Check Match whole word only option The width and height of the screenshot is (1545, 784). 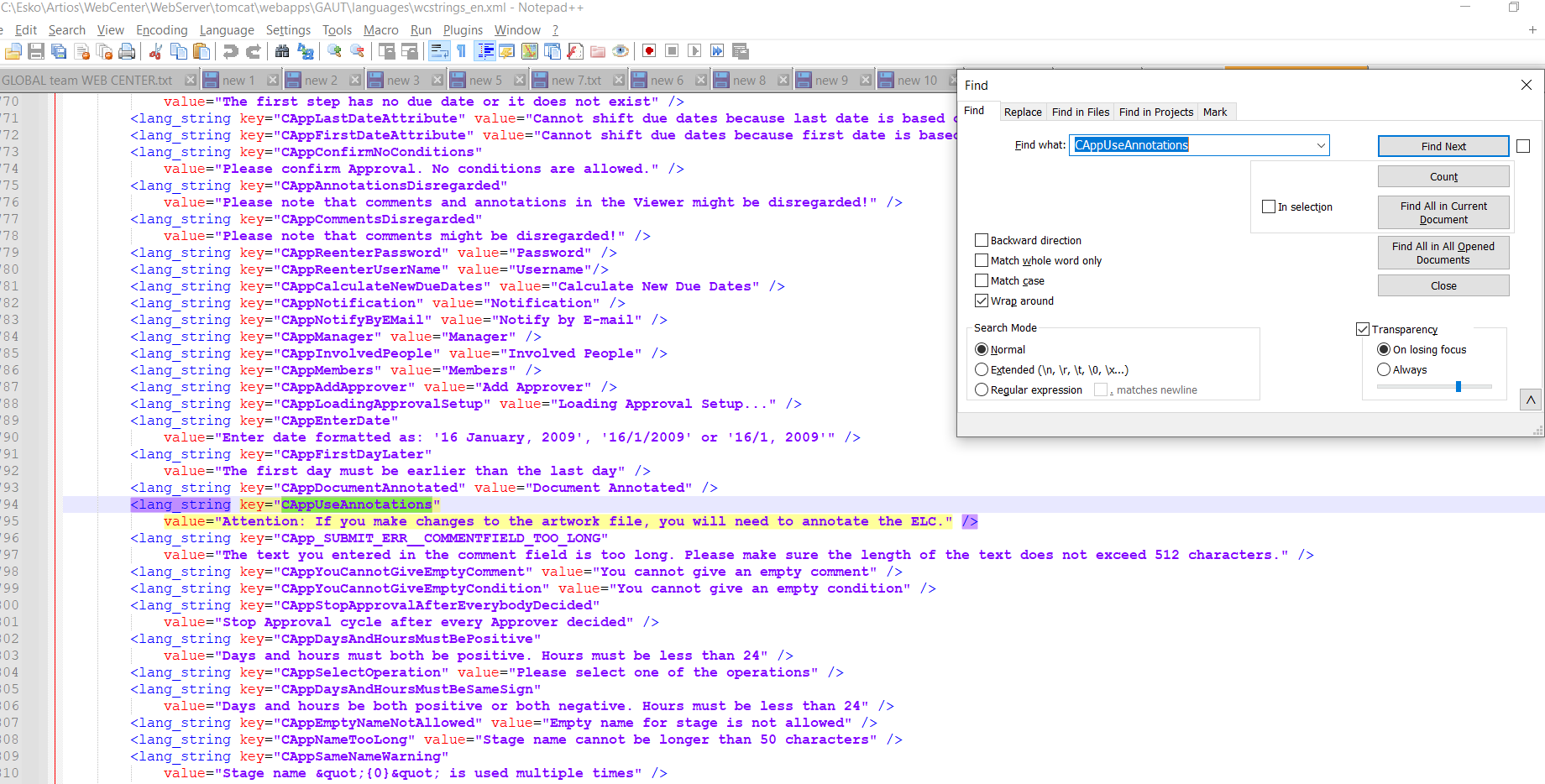(x=981, y=260)
